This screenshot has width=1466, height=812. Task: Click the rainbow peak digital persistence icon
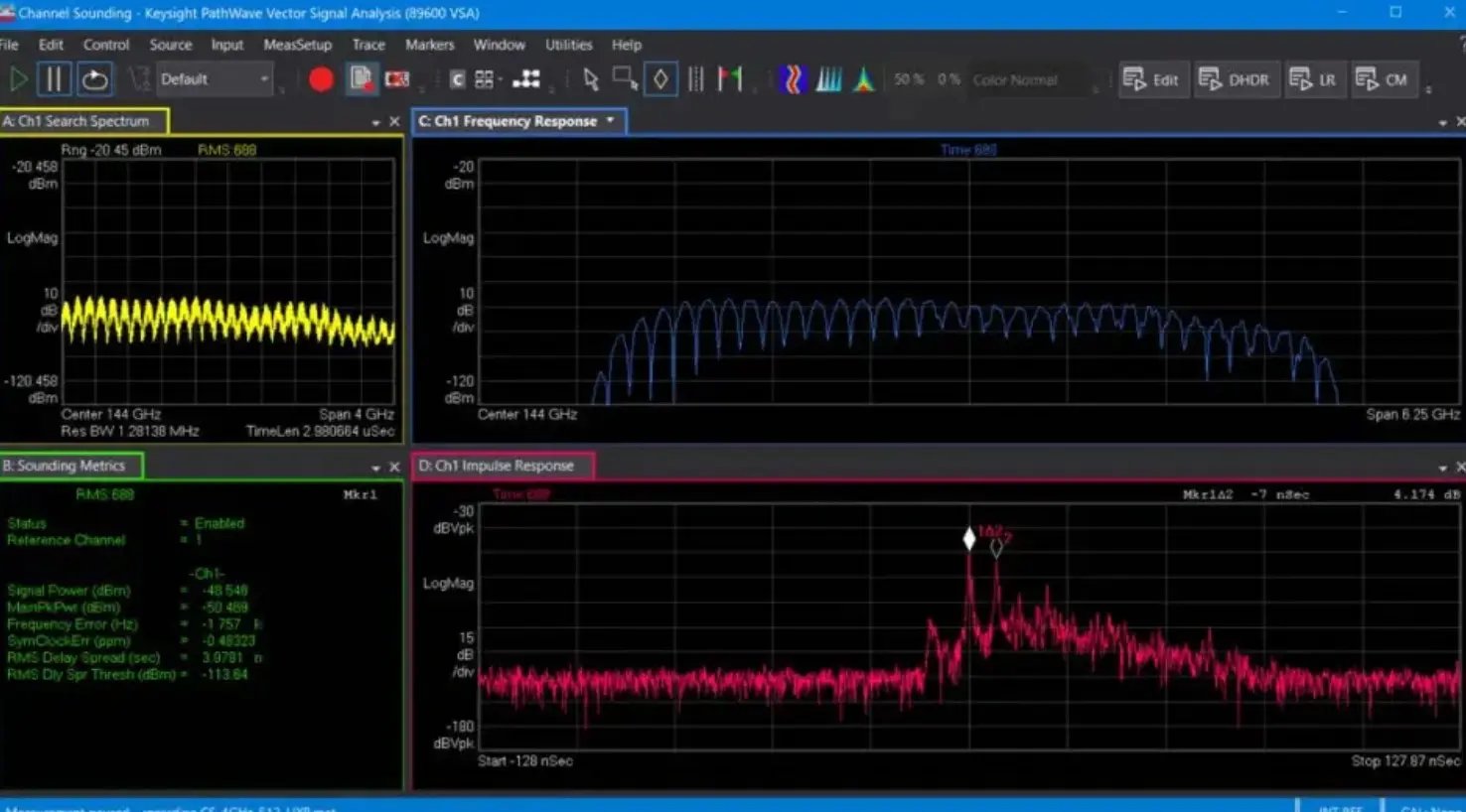click(x=864, y=79)
